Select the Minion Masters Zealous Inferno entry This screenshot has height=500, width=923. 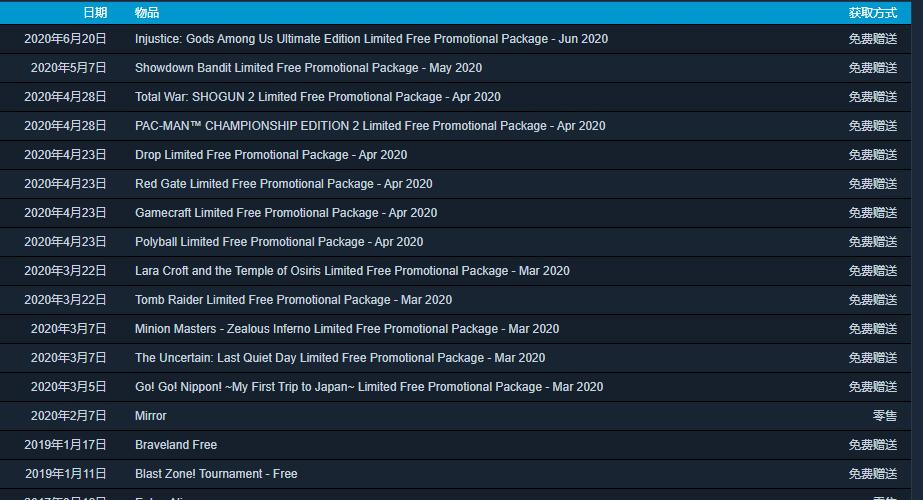pos(347,329)
